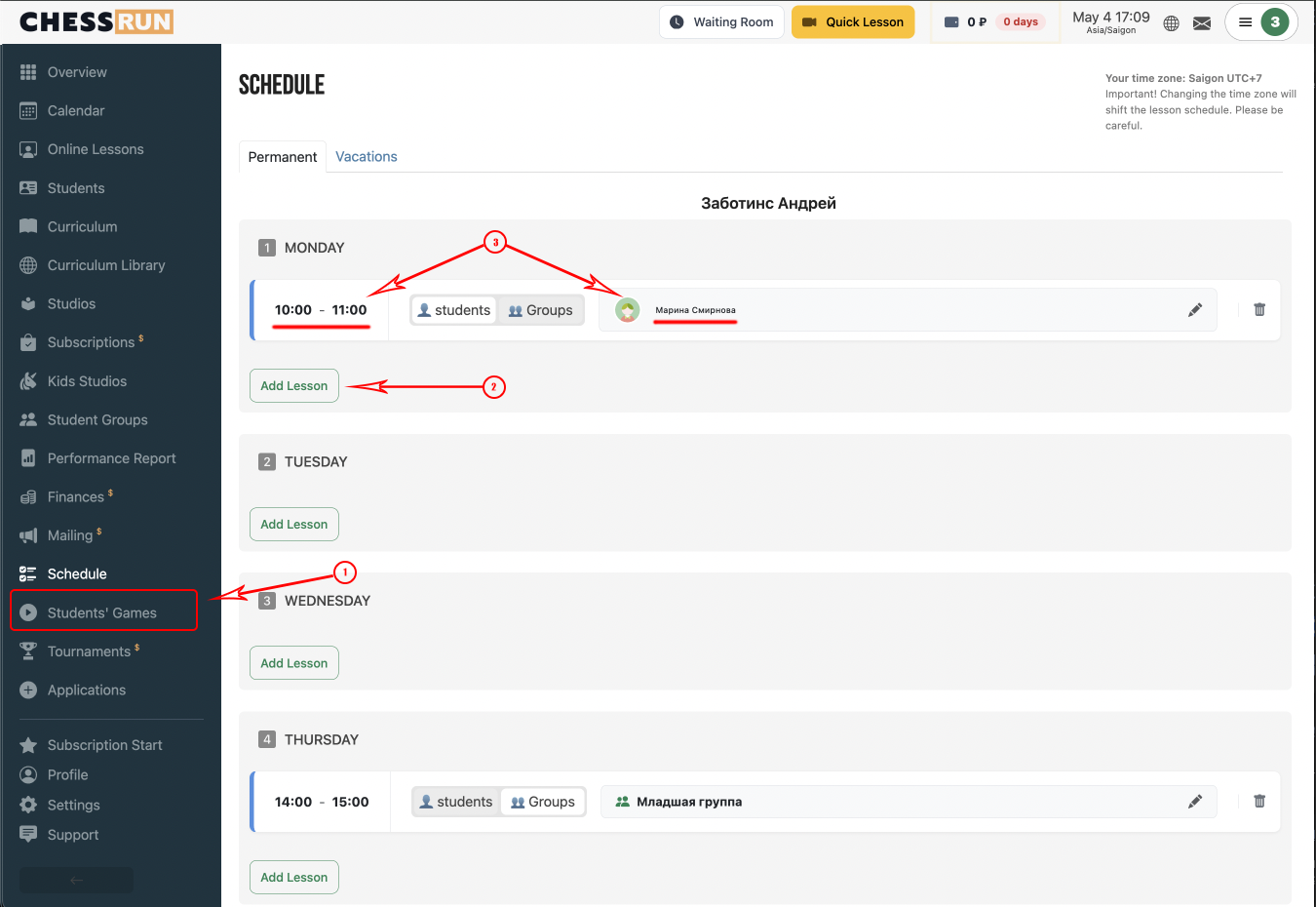Open the Overview grid icon in sidebar

[28, 72]
